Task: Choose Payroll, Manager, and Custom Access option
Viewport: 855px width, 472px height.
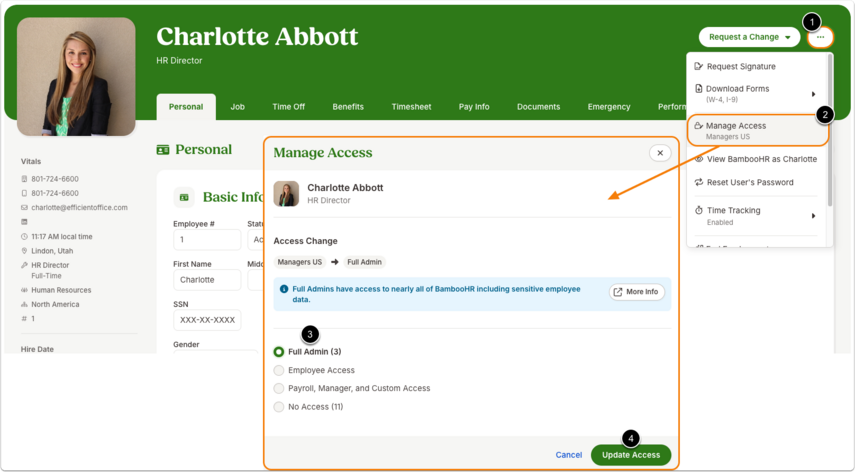Action: pyautogui.click(x=279, y=389)
